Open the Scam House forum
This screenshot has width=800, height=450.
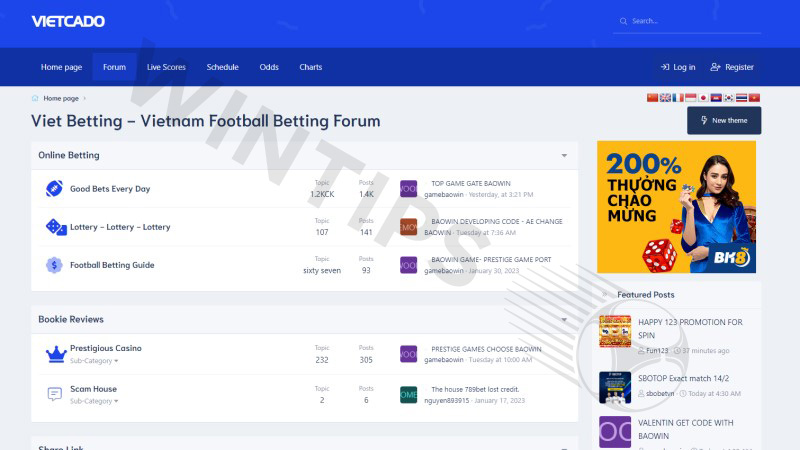(x=93, y=389)
